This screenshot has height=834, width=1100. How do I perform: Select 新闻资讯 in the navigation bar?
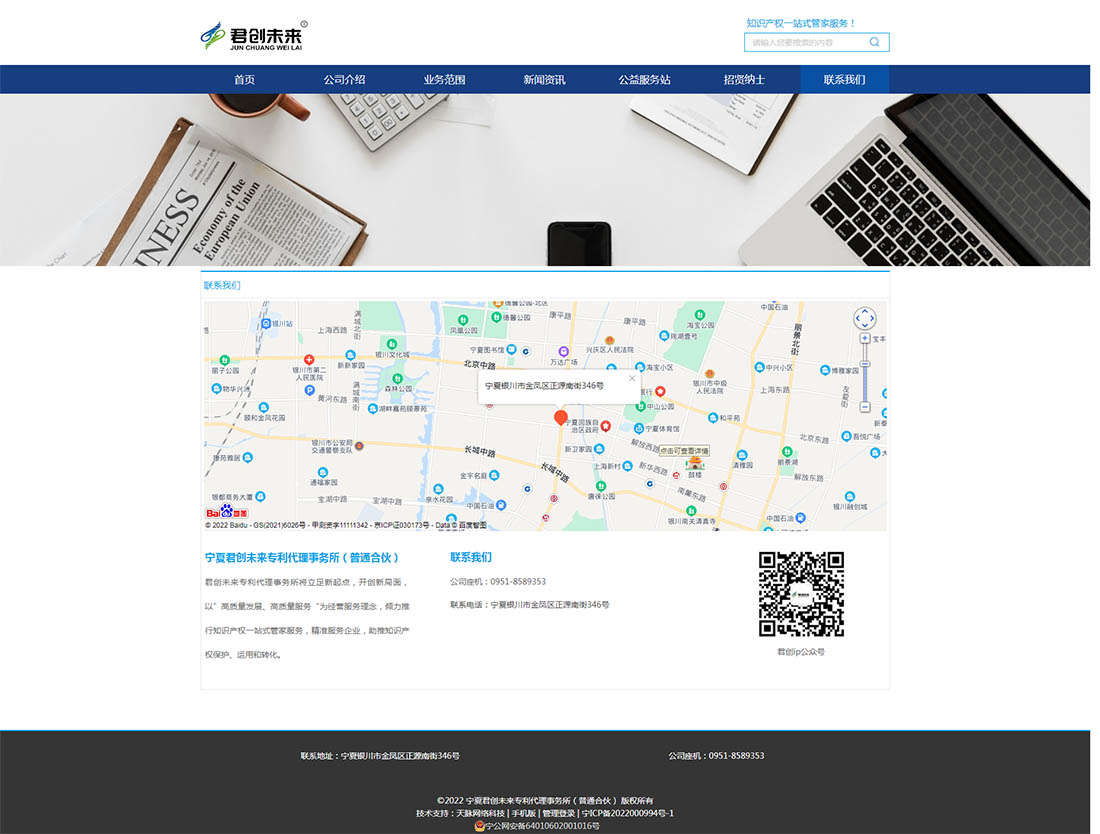click(544, 80)
